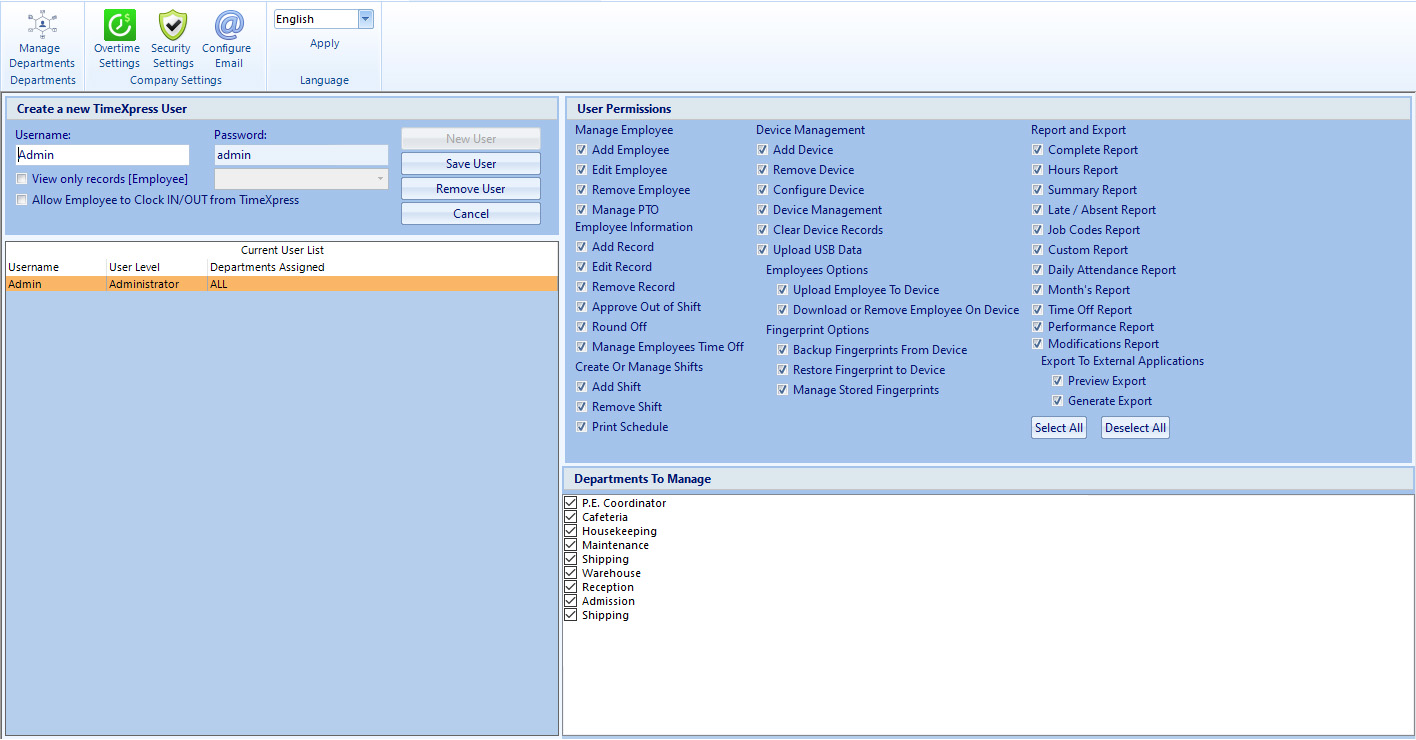Click the Save User button
The image size is (1416, 740).
click(470, 164)
